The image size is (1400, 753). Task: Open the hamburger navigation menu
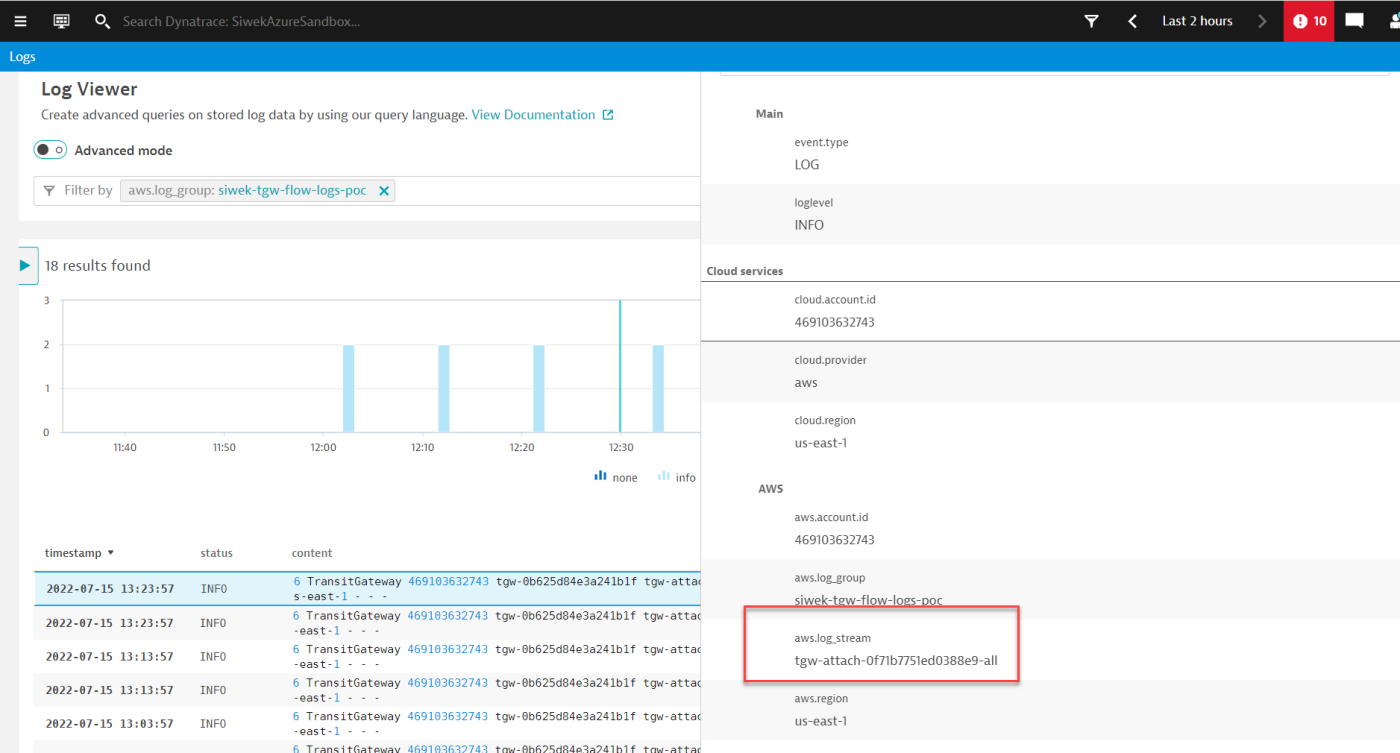[x=21, y=20]
